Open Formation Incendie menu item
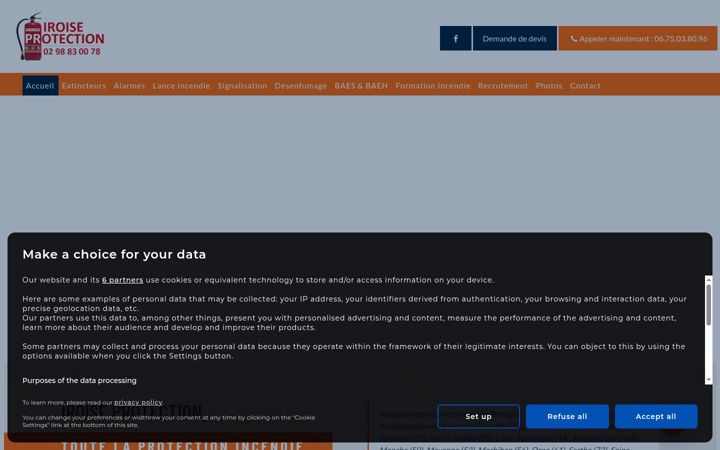 click(x=433, y=85)
